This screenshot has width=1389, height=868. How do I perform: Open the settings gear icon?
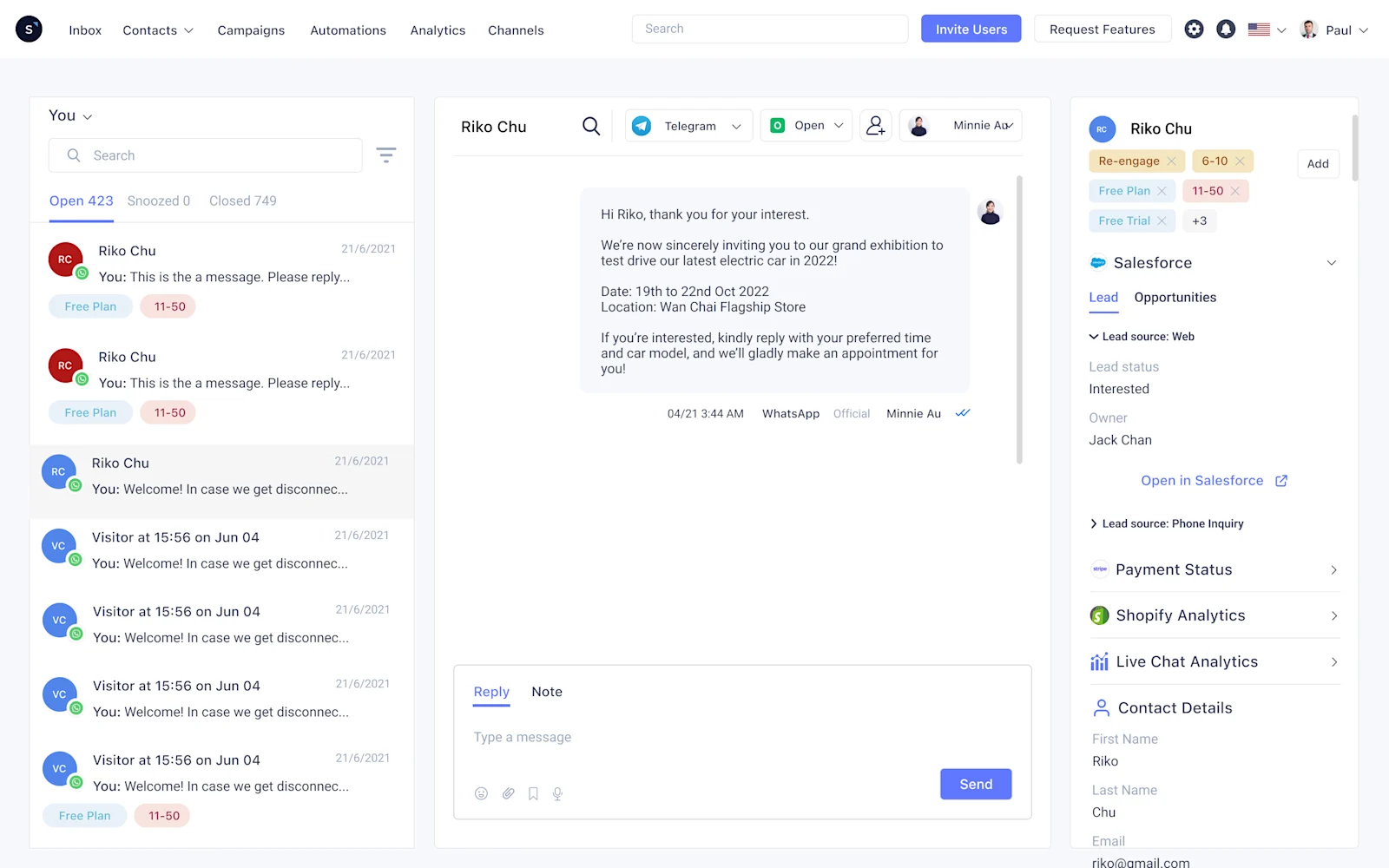pyautogui.click(x=1194, y=29)
